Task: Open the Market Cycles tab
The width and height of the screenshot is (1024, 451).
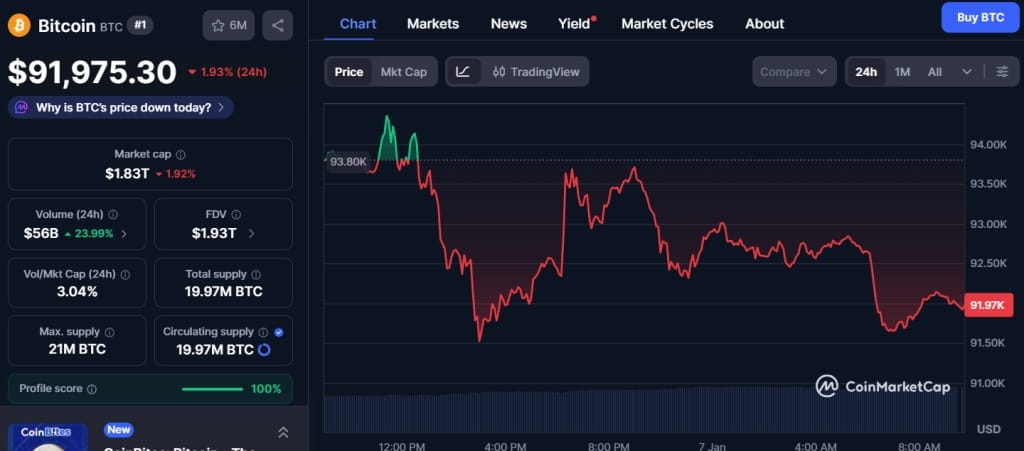Action: click(x=667, y=24)
